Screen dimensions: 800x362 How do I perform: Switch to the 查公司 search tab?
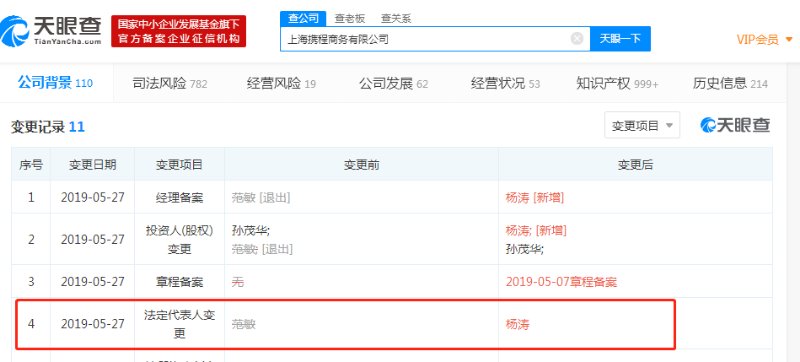[303, 19]
